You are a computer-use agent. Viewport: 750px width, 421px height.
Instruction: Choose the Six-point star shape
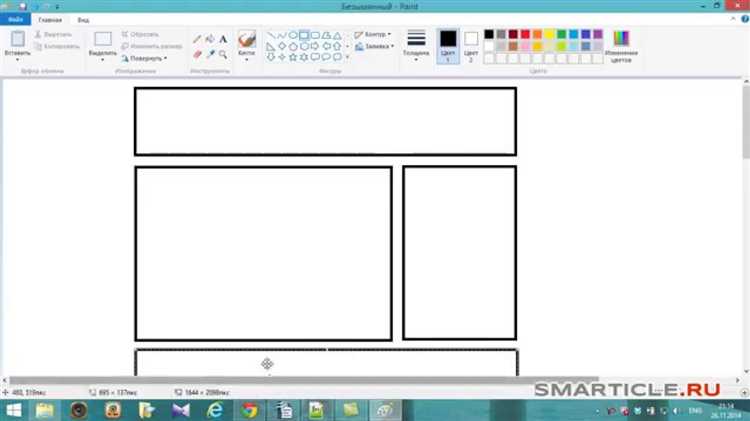(x=304, y=57)
